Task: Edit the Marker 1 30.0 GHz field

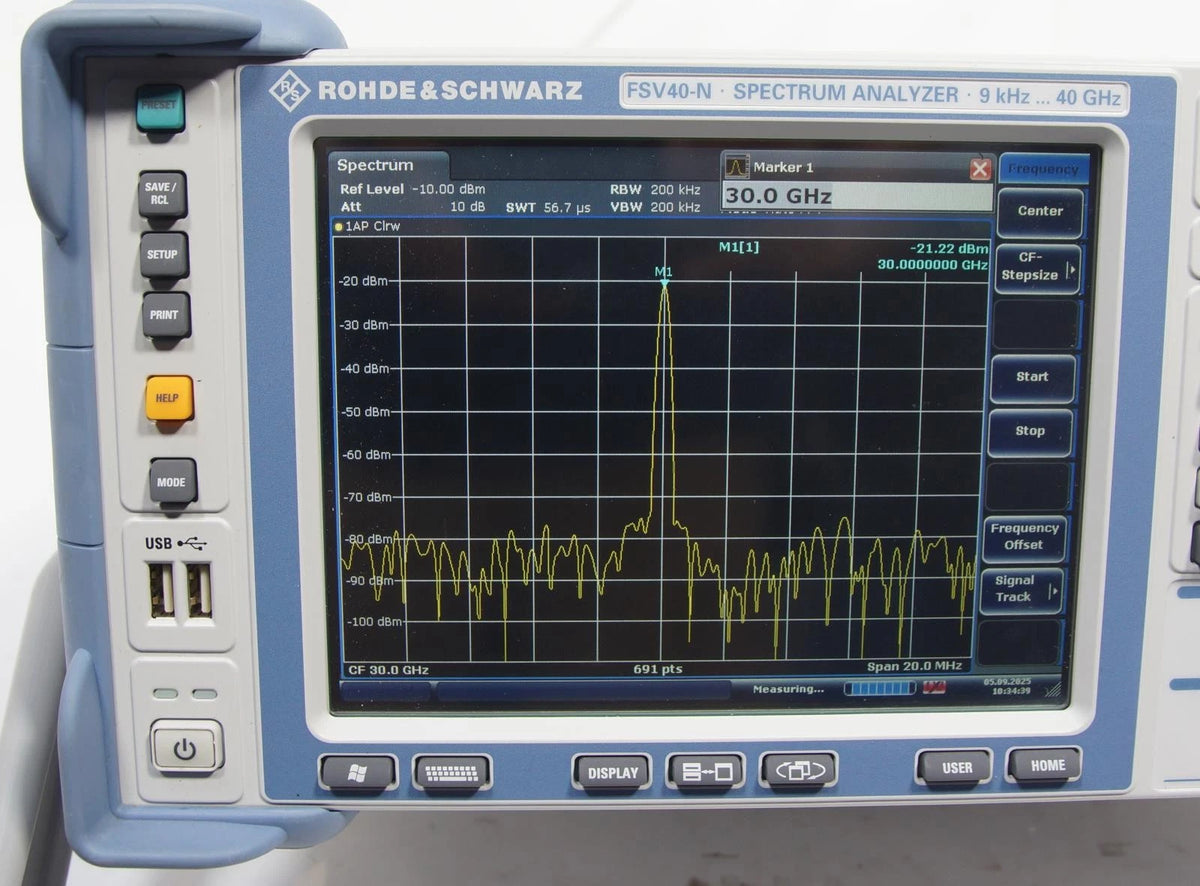Action: click(857, 196)
